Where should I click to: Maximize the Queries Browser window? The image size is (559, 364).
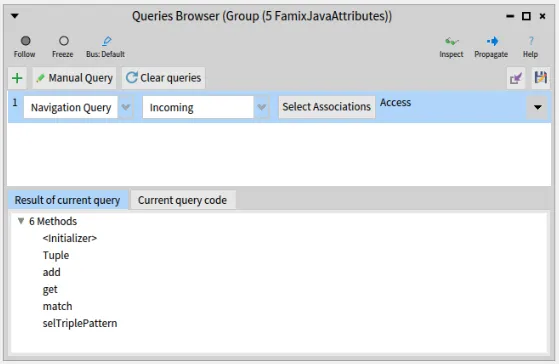coord(526,16)
